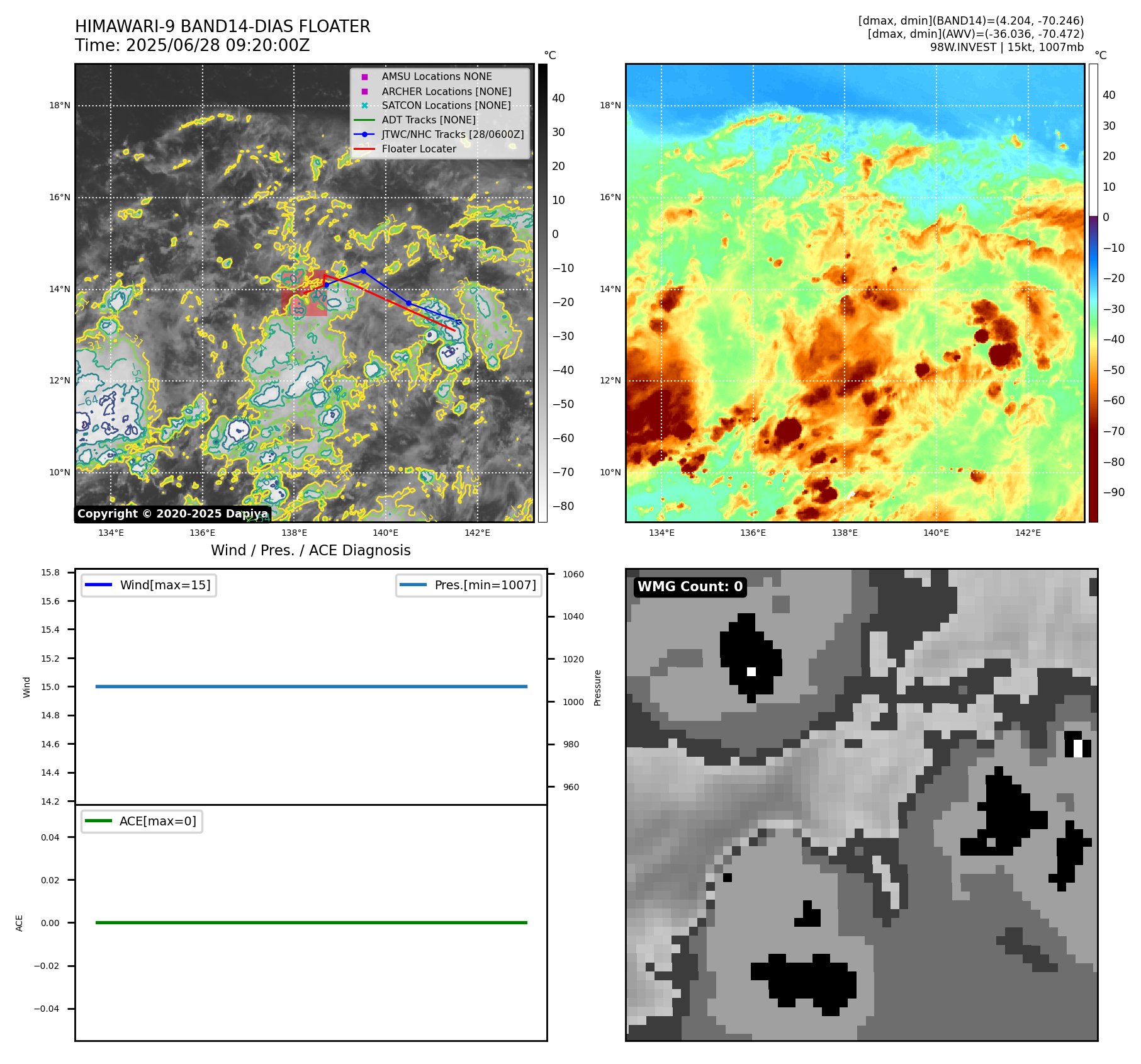The width and height of the screenshot is (1141, 1064).
Task: Click the blue pressure line in the wind plot
Action: coord(312,686)
